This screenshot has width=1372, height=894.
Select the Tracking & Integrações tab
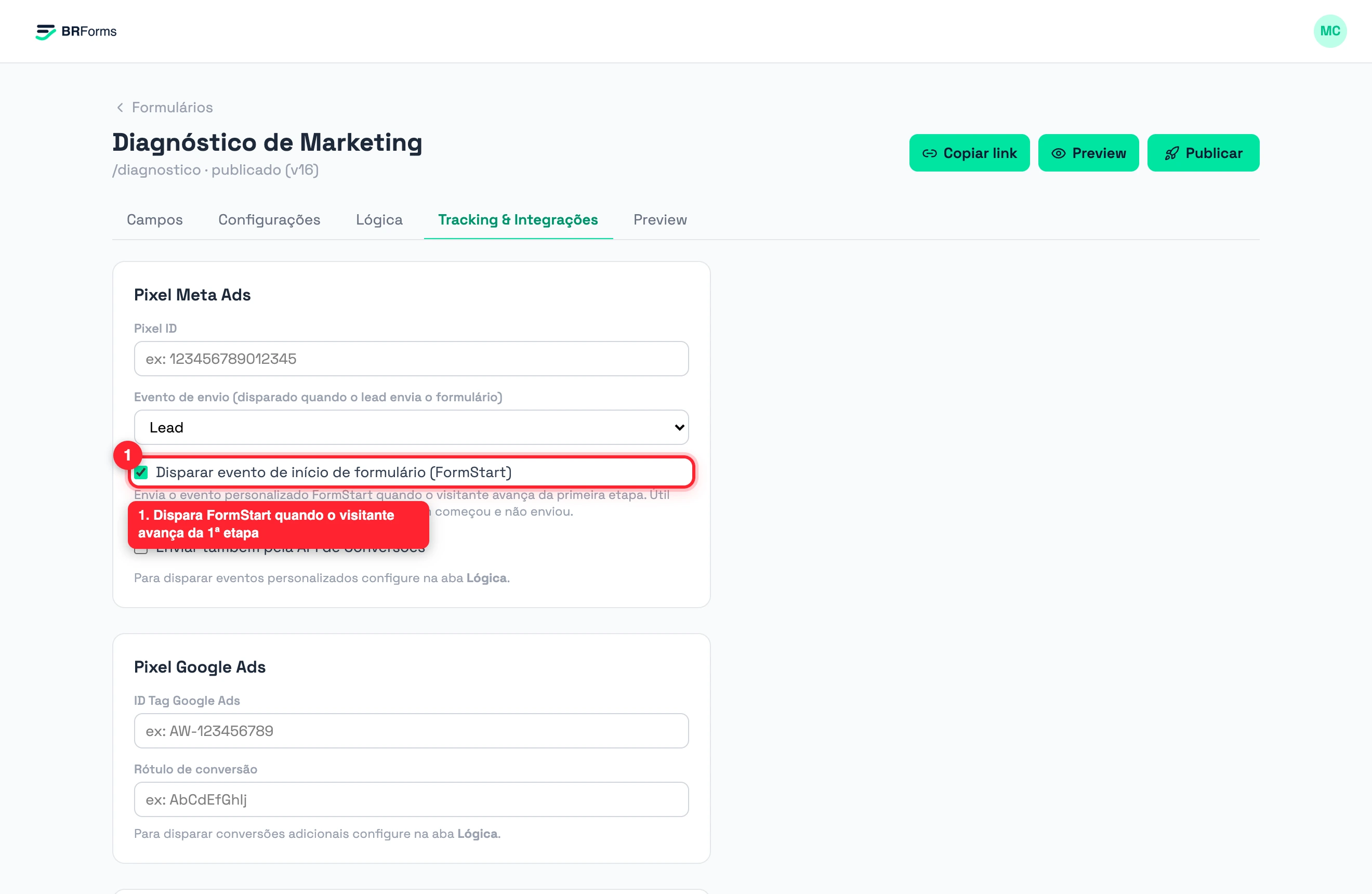pos(518,220)
